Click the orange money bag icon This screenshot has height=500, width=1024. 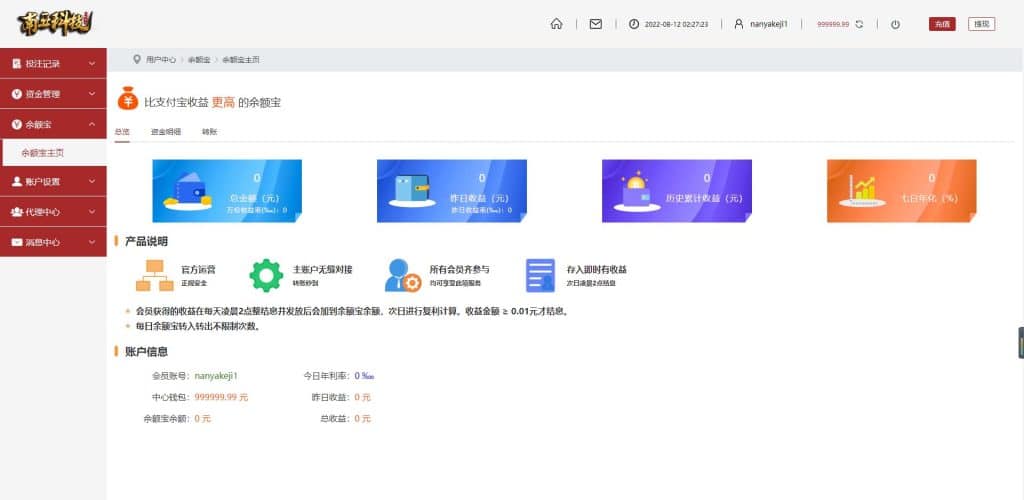click(x=128, y=99)
